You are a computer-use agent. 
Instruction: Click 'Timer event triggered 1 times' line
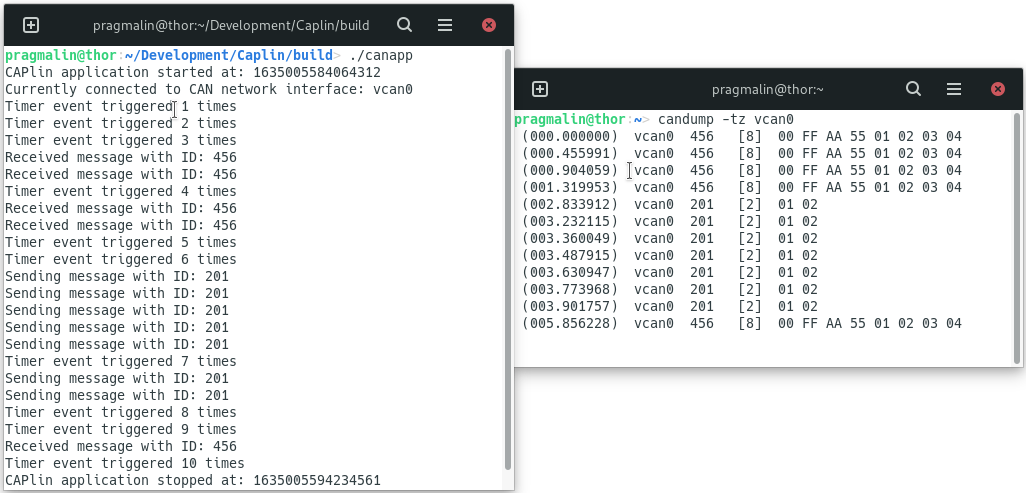pos(120,106)
